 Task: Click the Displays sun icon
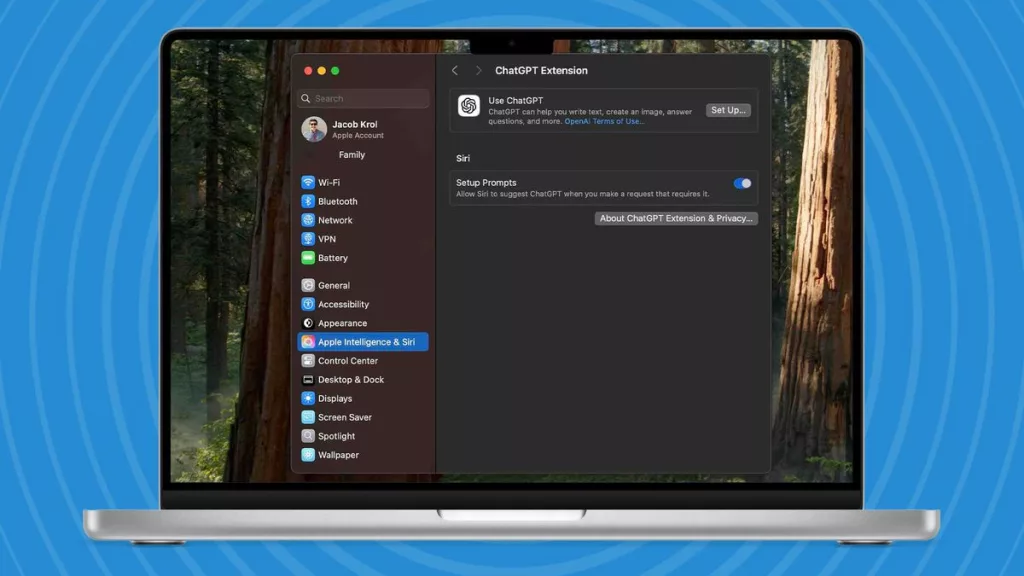point(308,398)
